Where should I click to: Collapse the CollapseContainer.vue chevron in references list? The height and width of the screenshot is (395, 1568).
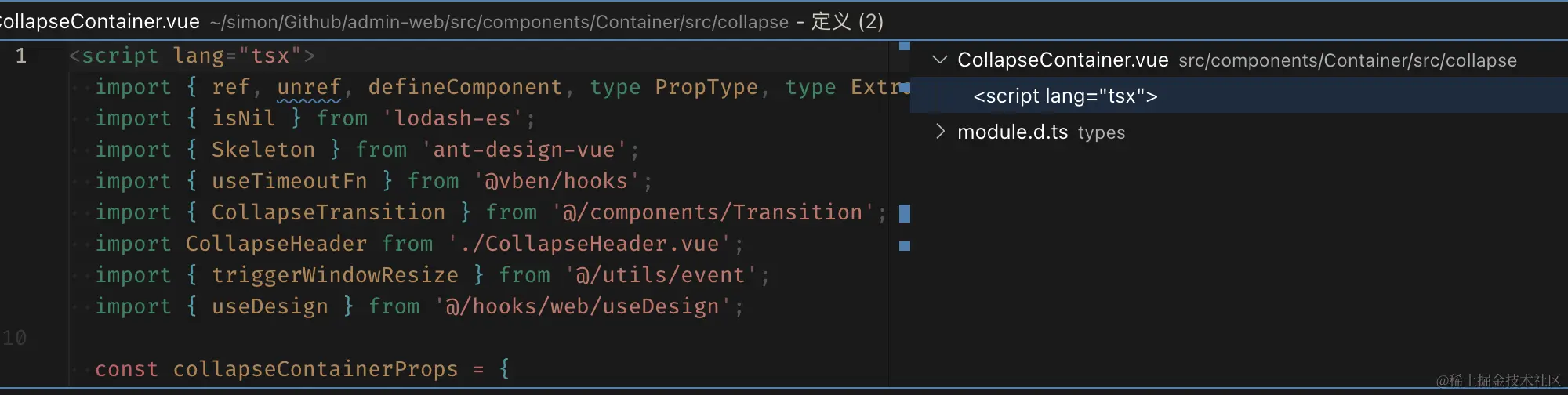click(x=939, y=60)
